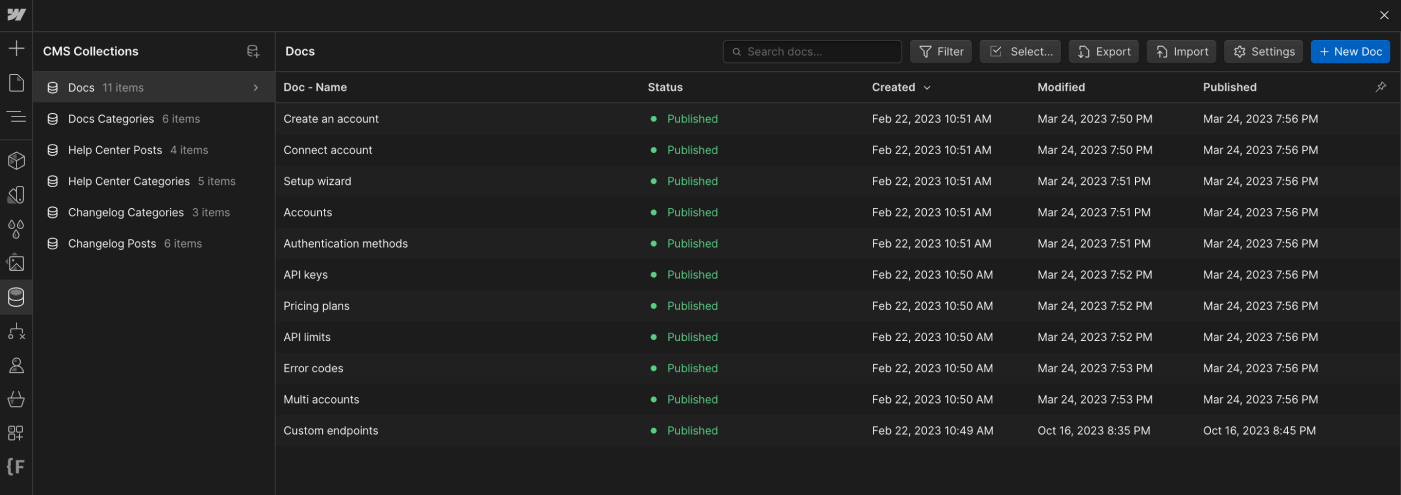The height and width of the screenshot is (495, 1401).
Task: Open the Components cube panel
Action: 16,160
